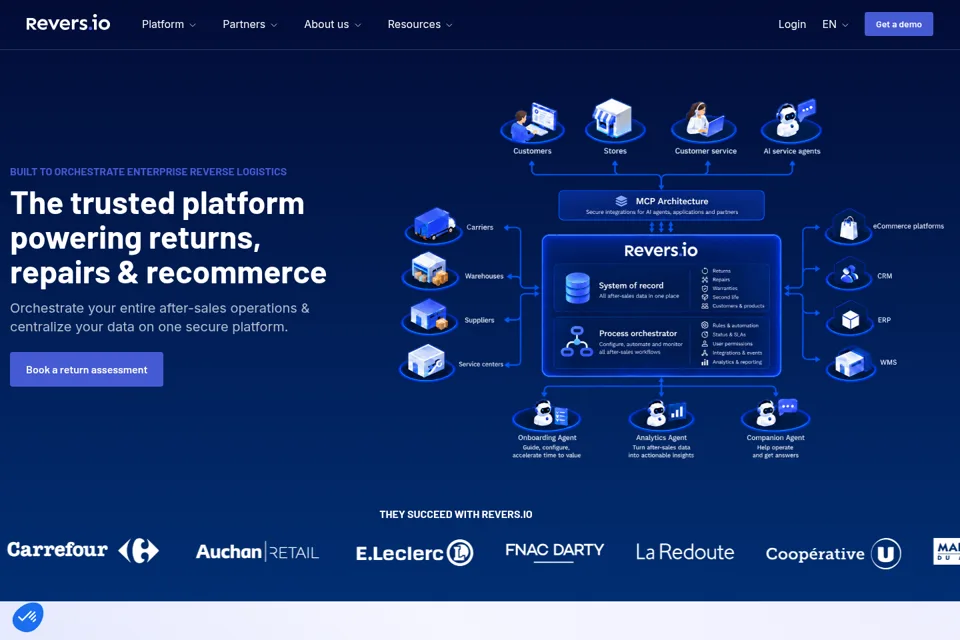Expand the Partners chevron arrow
Screen dimensions: 960x640
[274, 25]
